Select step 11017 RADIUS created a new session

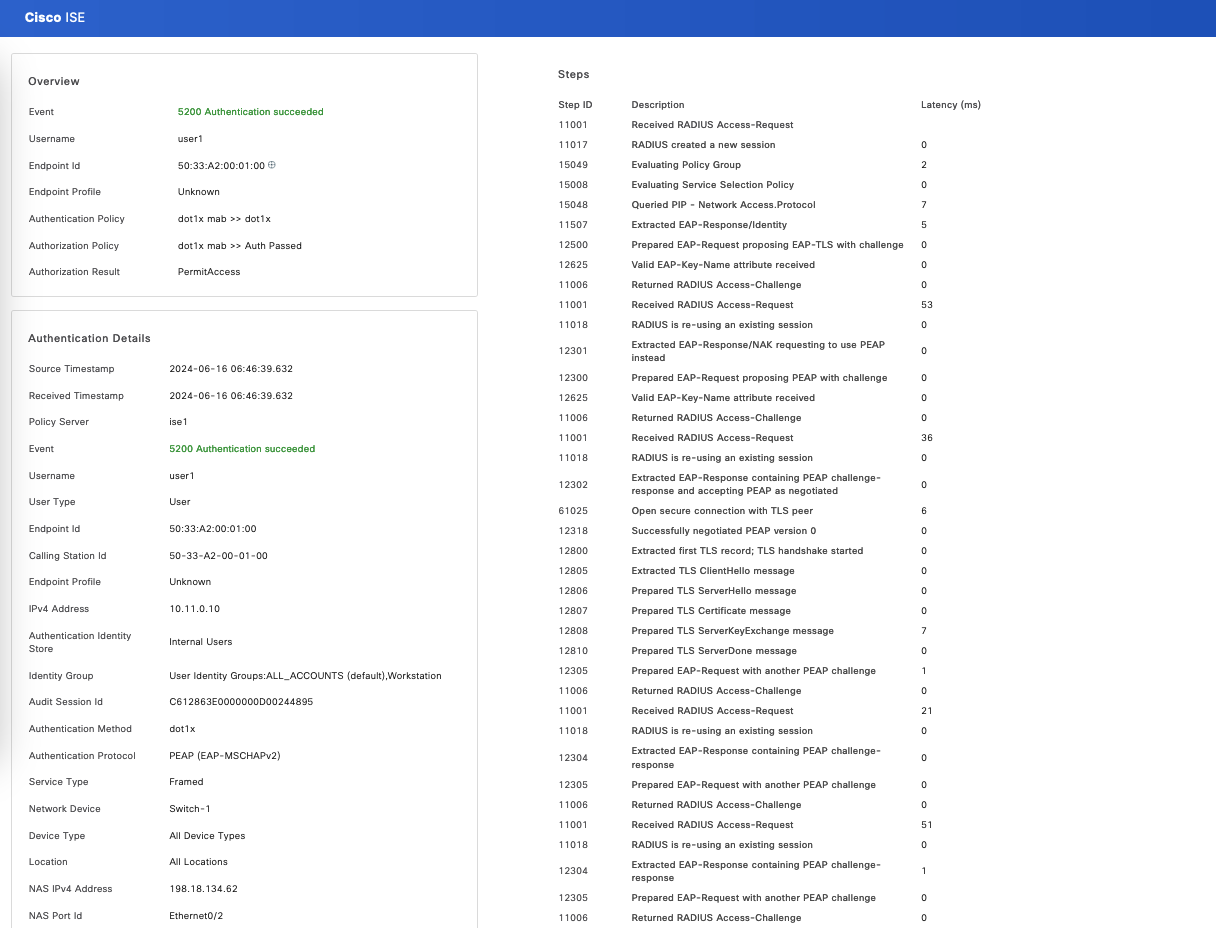(x=703, y=145)
